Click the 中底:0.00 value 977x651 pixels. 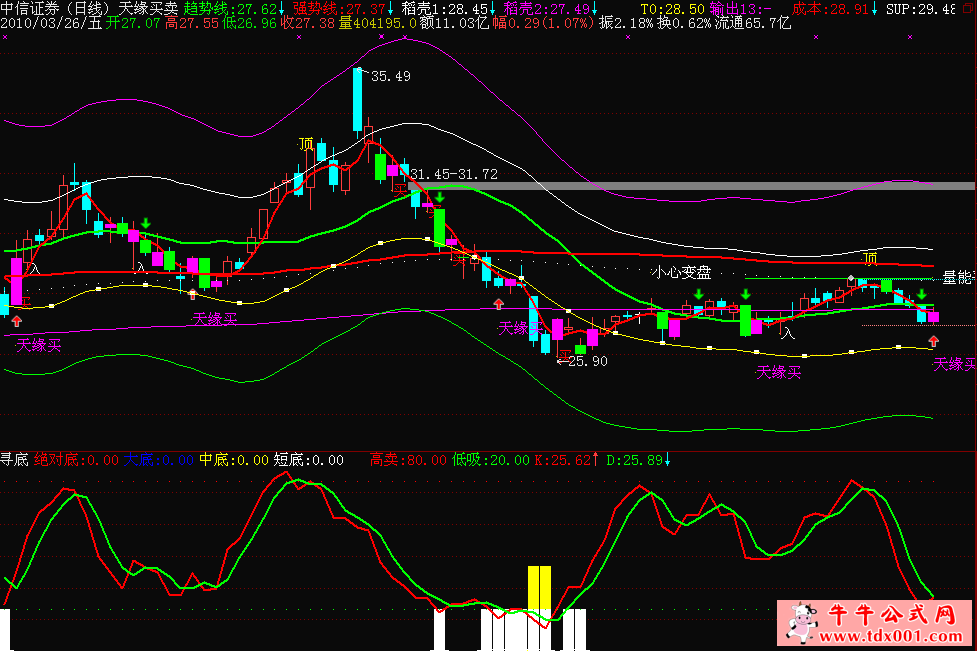[x=234, y=460]
